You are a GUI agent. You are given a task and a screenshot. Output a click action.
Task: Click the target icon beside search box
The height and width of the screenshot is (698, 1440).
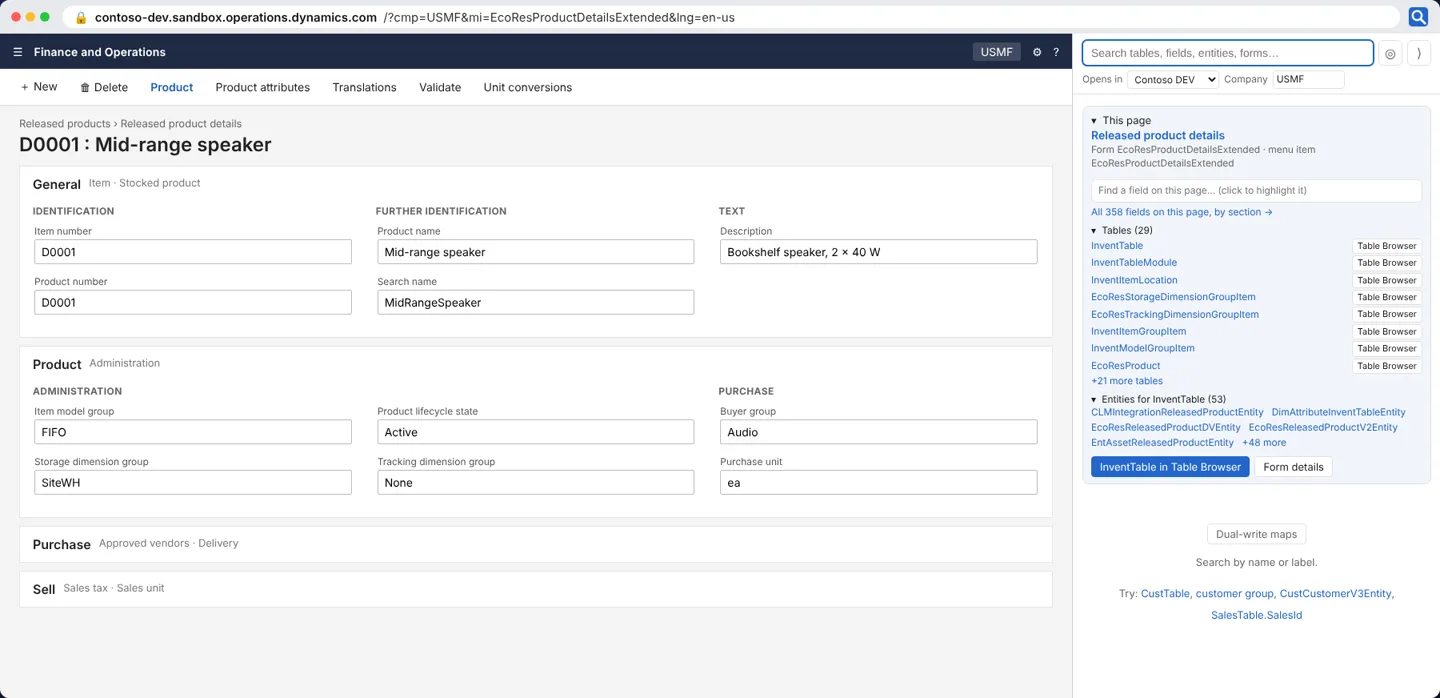point(1390,54)
